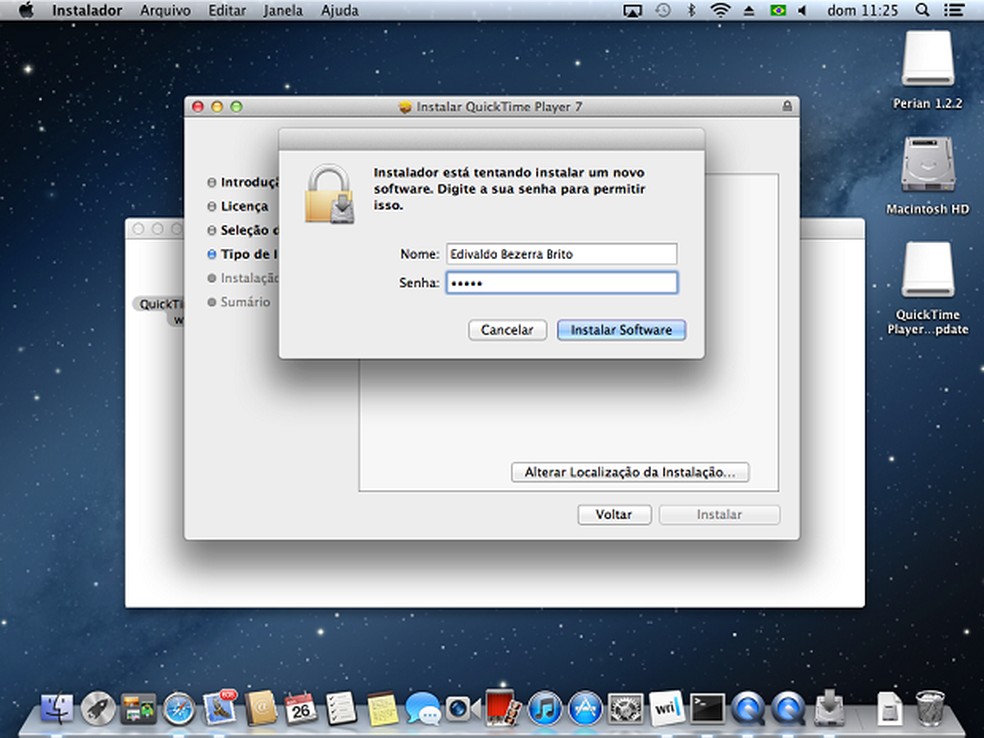Image resolution: width=984 pixels, height=738 pixels.
Task: Open Mail stamp icon with badge
Action: tap(220, 707)
